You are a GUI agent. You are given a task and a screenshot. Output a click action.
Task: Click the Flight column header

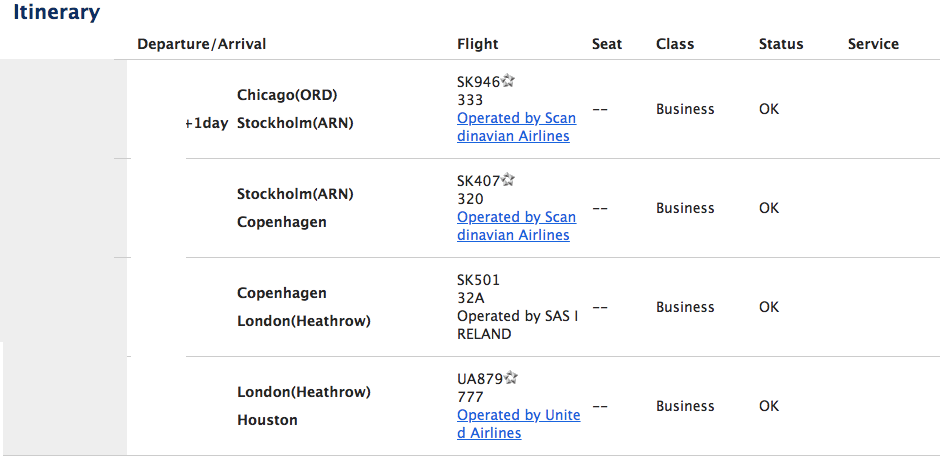477,44
